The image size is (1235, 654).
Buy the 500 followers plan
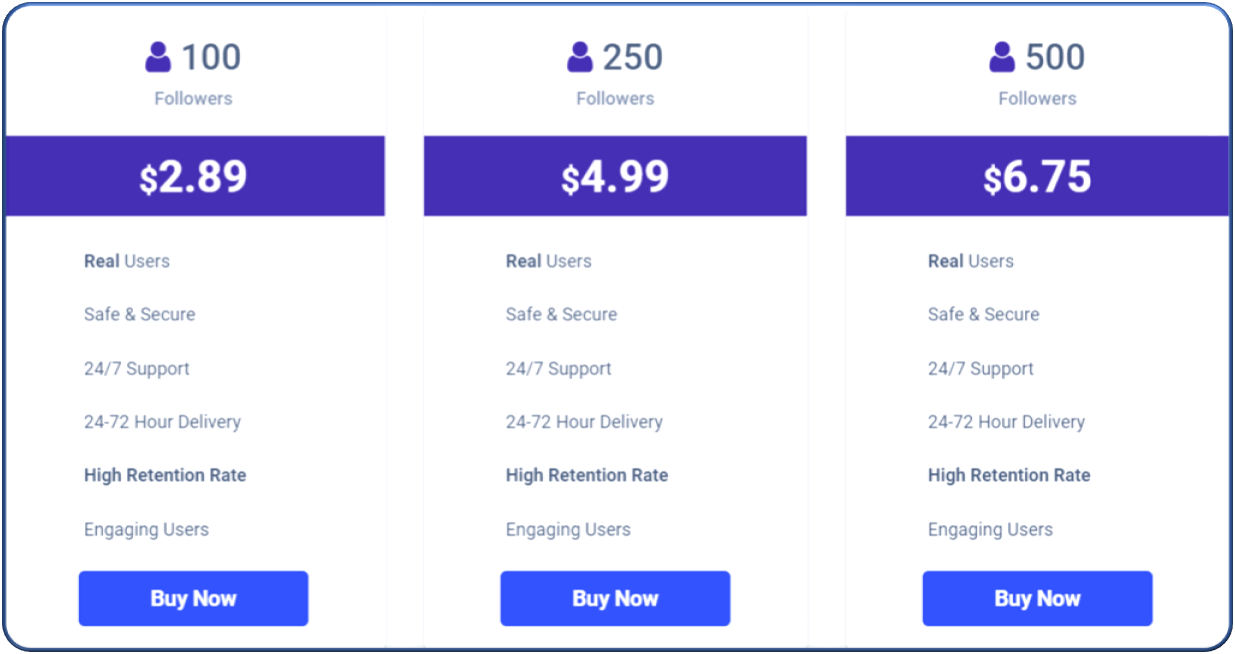(x=1037, y=598)
